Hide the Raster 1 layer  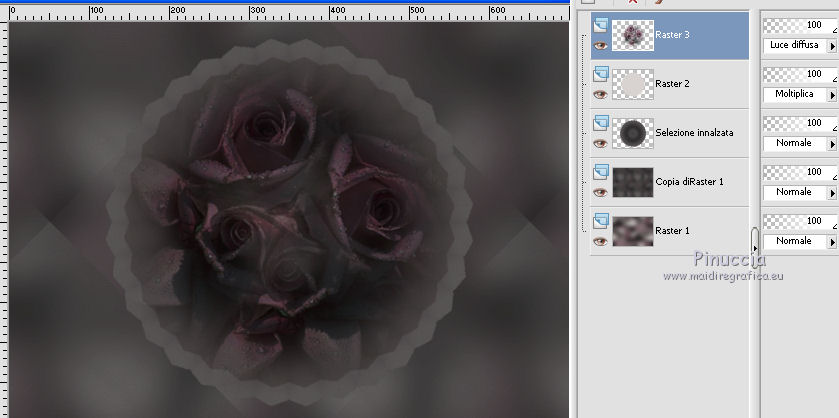pyautogui.click(x=600, y=241)
